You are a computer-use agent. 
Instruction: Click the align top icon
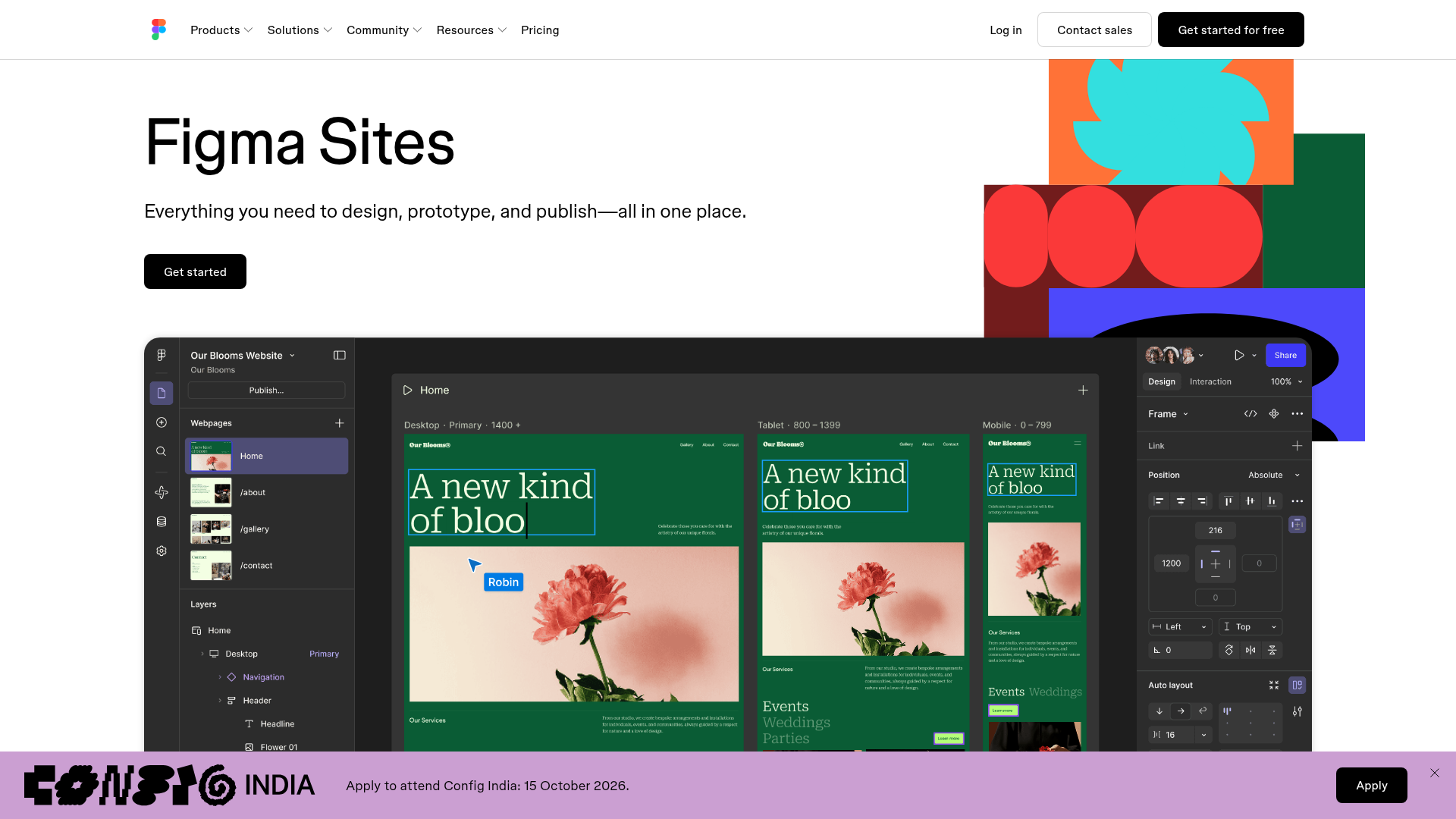click(1228, 500)
